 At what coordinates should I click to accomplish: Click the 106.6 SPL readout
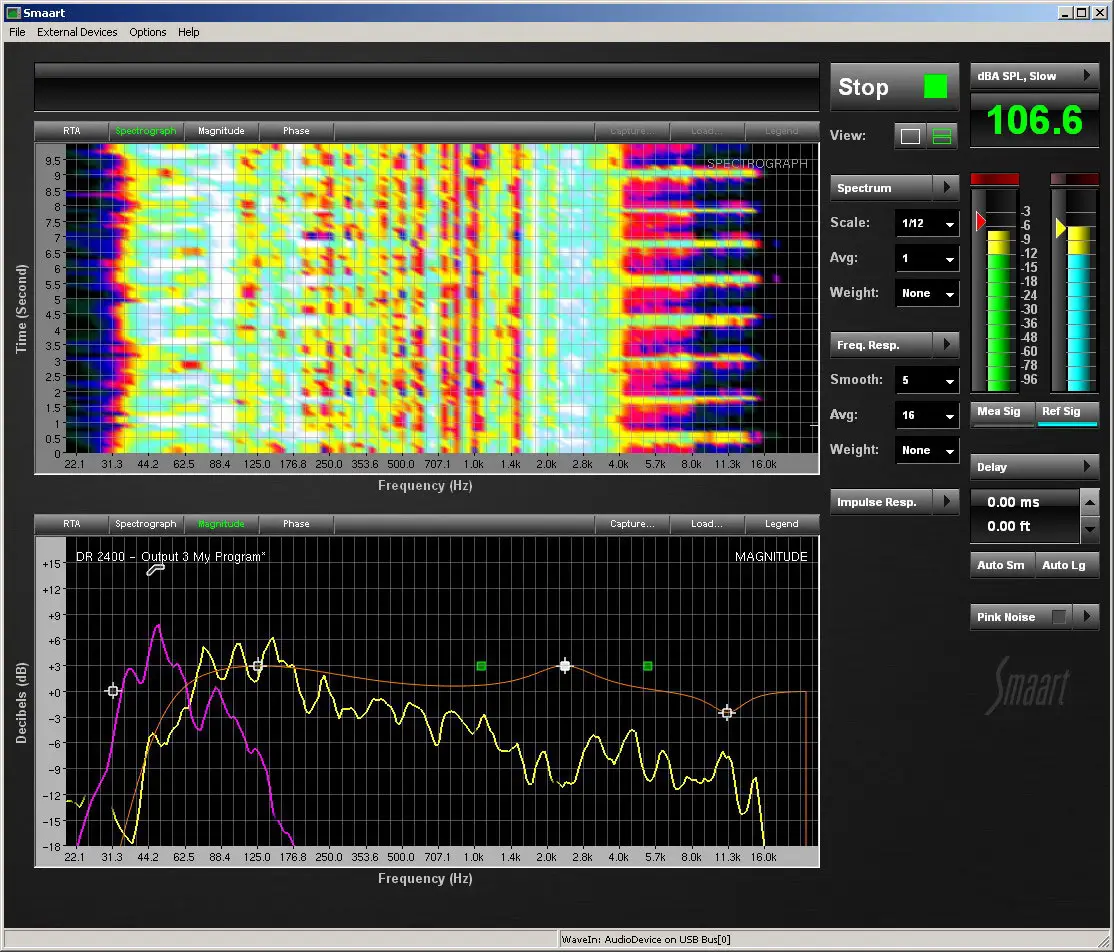(x=1034, y=119)
